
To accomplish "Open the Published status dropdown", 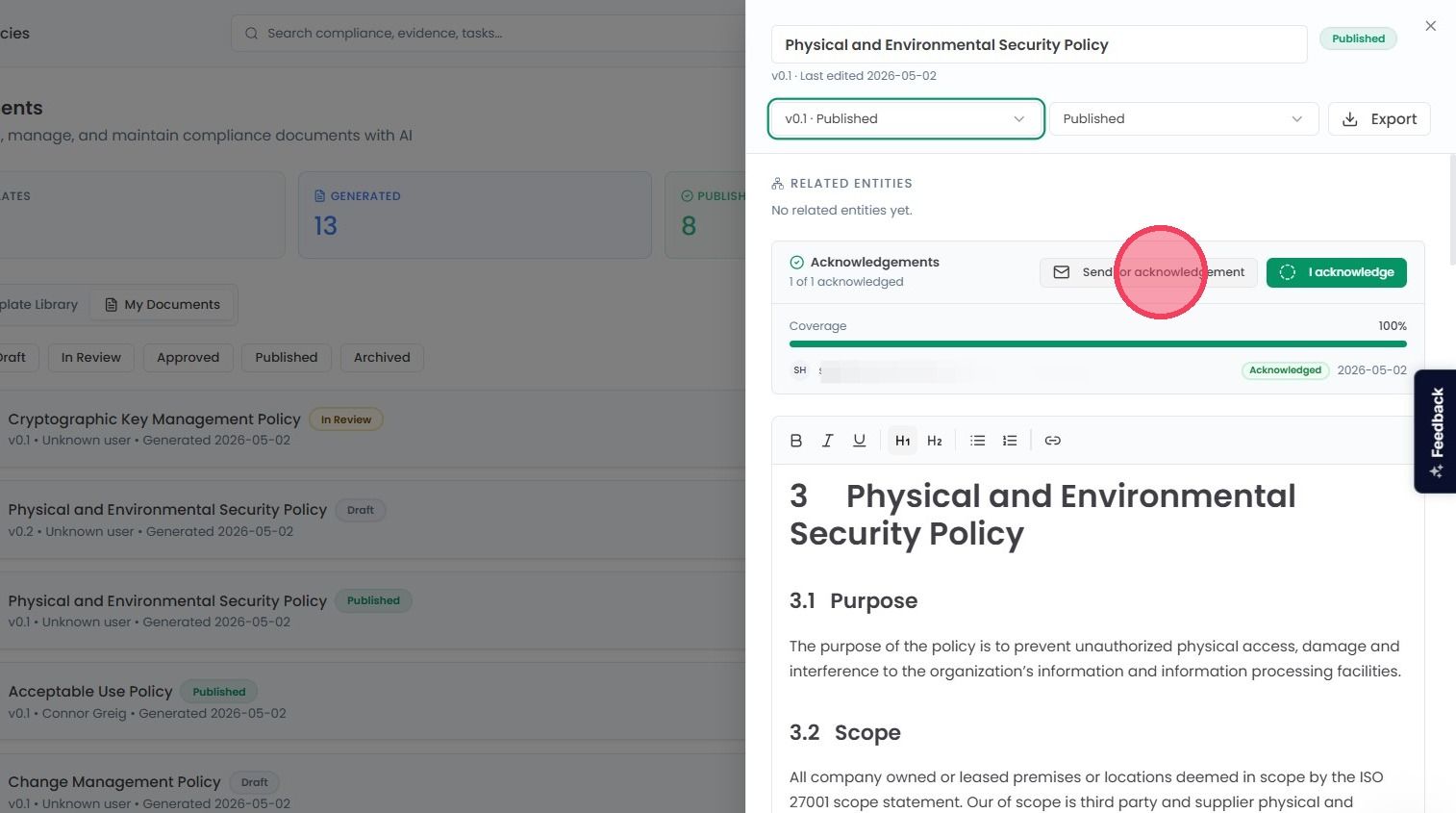I will (x=1183, y=119).
